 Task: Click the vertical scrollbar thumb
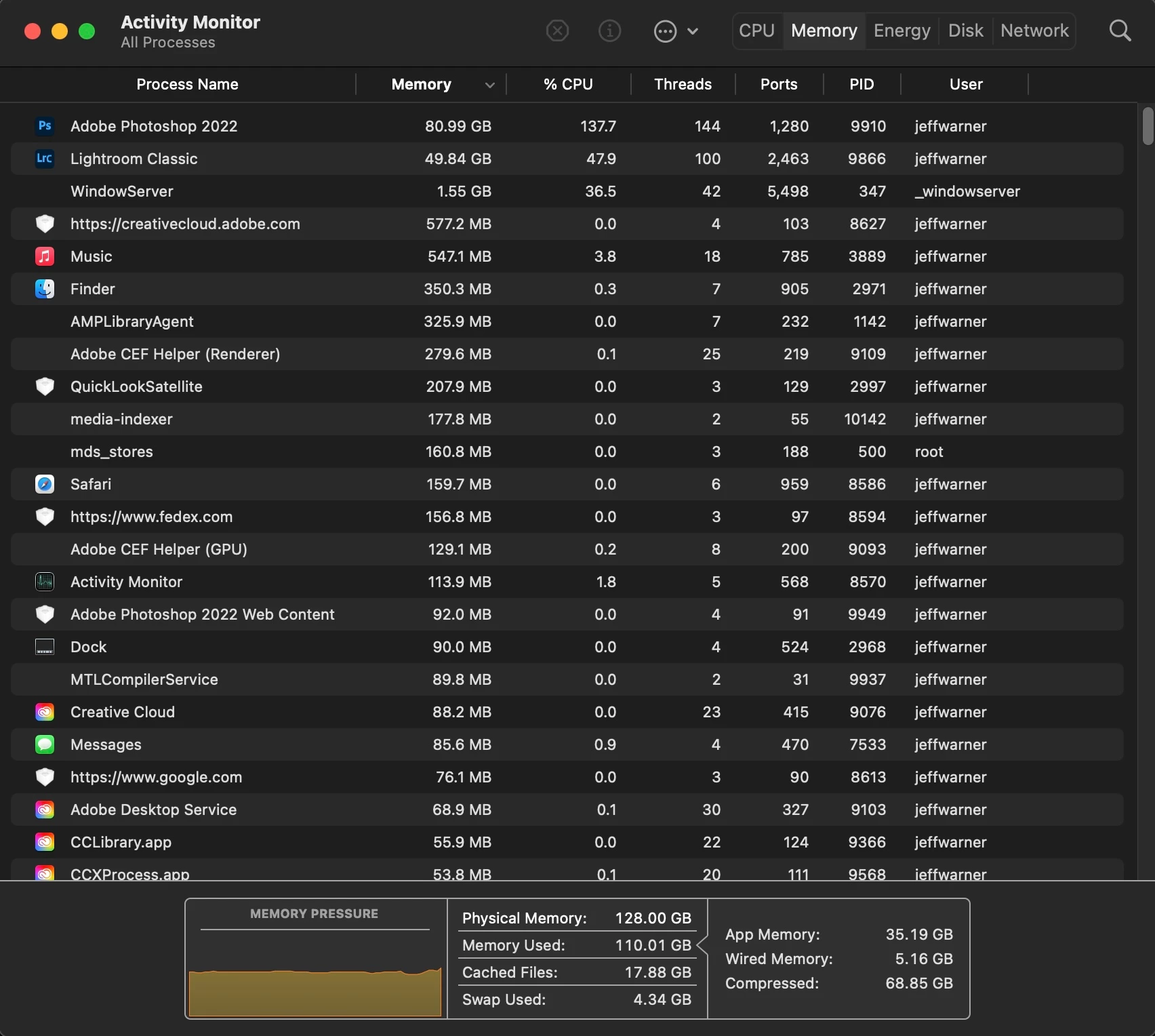point(1148,126)
